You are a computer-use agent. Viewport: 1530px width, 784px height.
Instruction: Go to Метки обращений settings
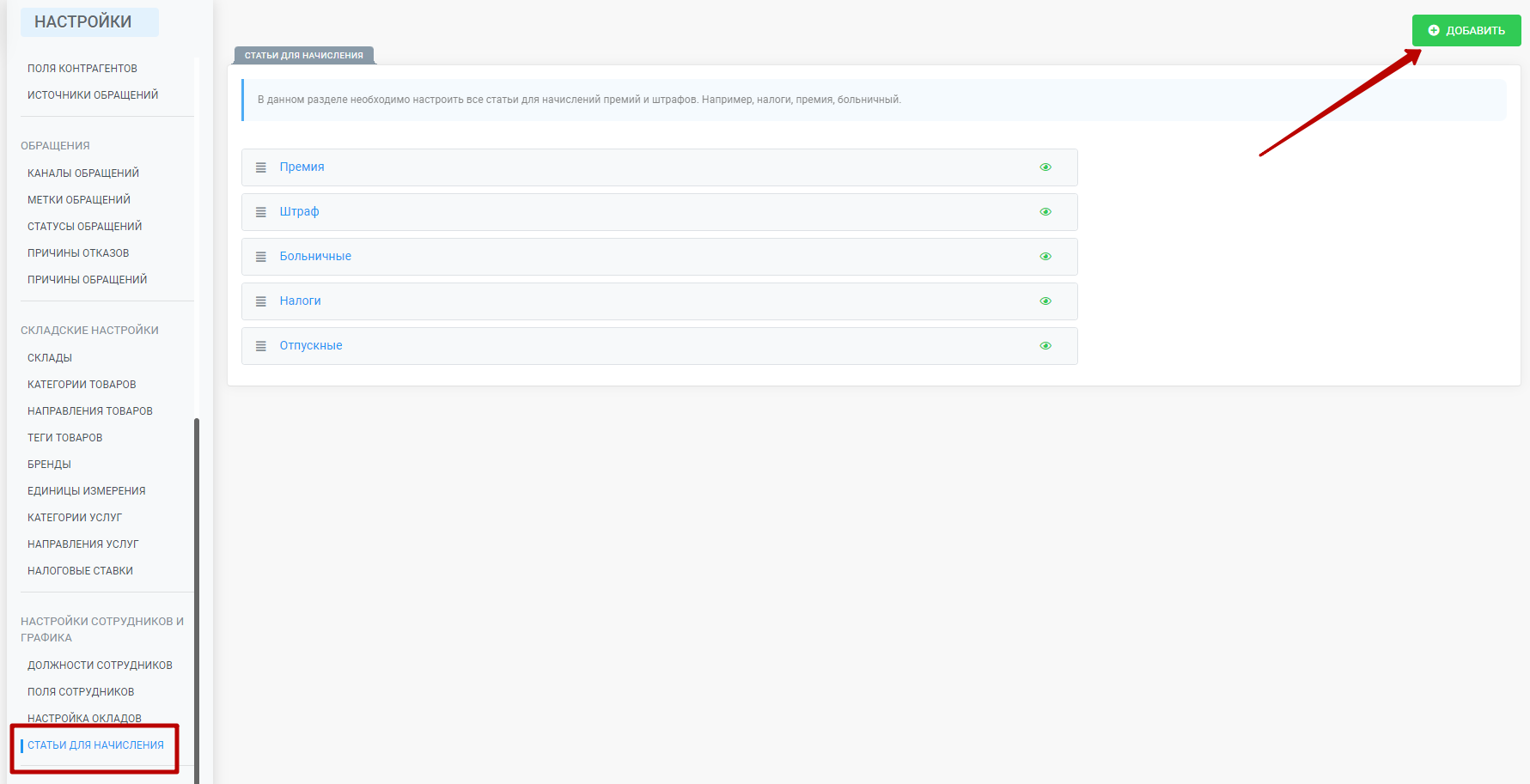pyautogui.click(x=79, y=200)
